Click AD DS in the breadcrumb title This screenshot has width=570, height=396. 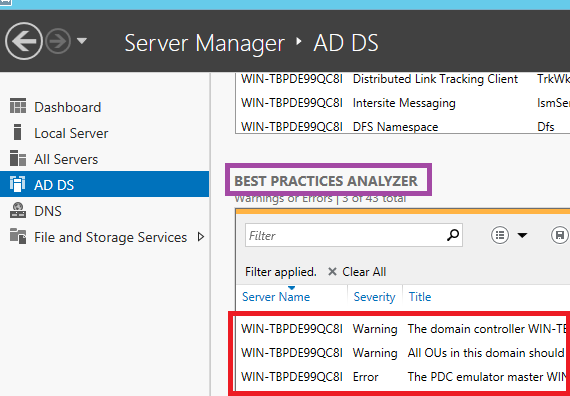pos(346,43)
